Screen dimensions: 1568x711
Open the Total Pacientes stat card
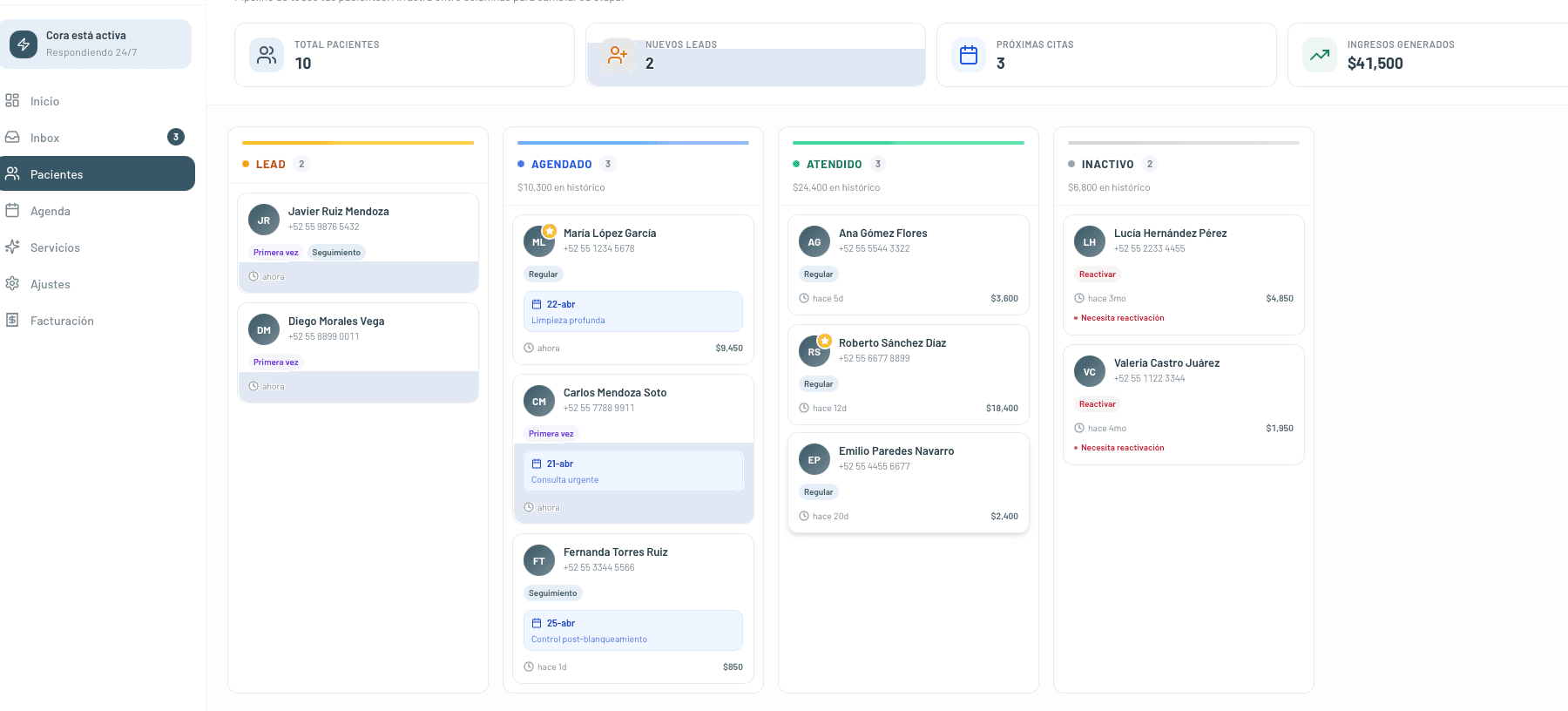[x=404, y=55]
